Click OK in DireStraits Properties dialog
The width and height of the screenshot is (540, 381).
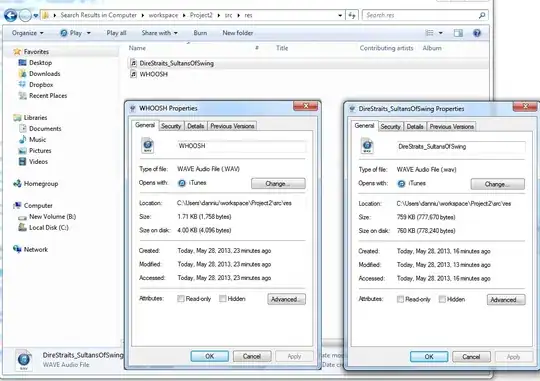[429, 357]
